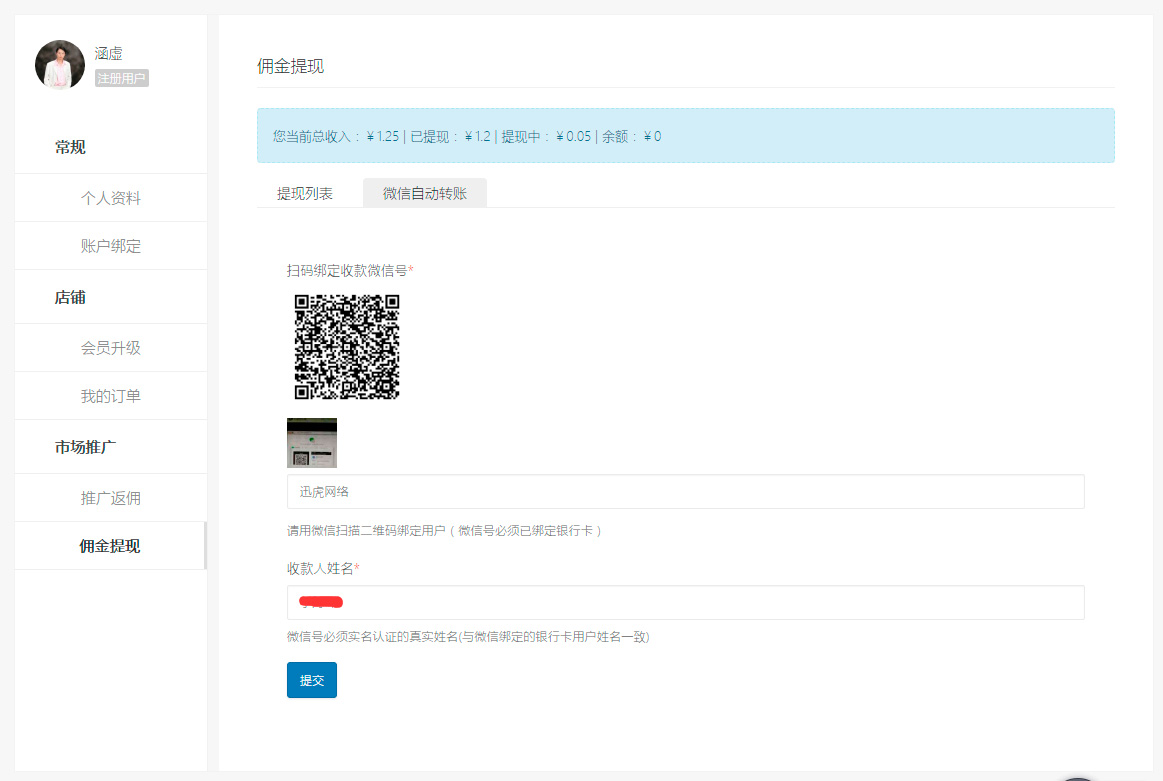
Task: Click the username 涵虚
Action: (x=108, y=53)
